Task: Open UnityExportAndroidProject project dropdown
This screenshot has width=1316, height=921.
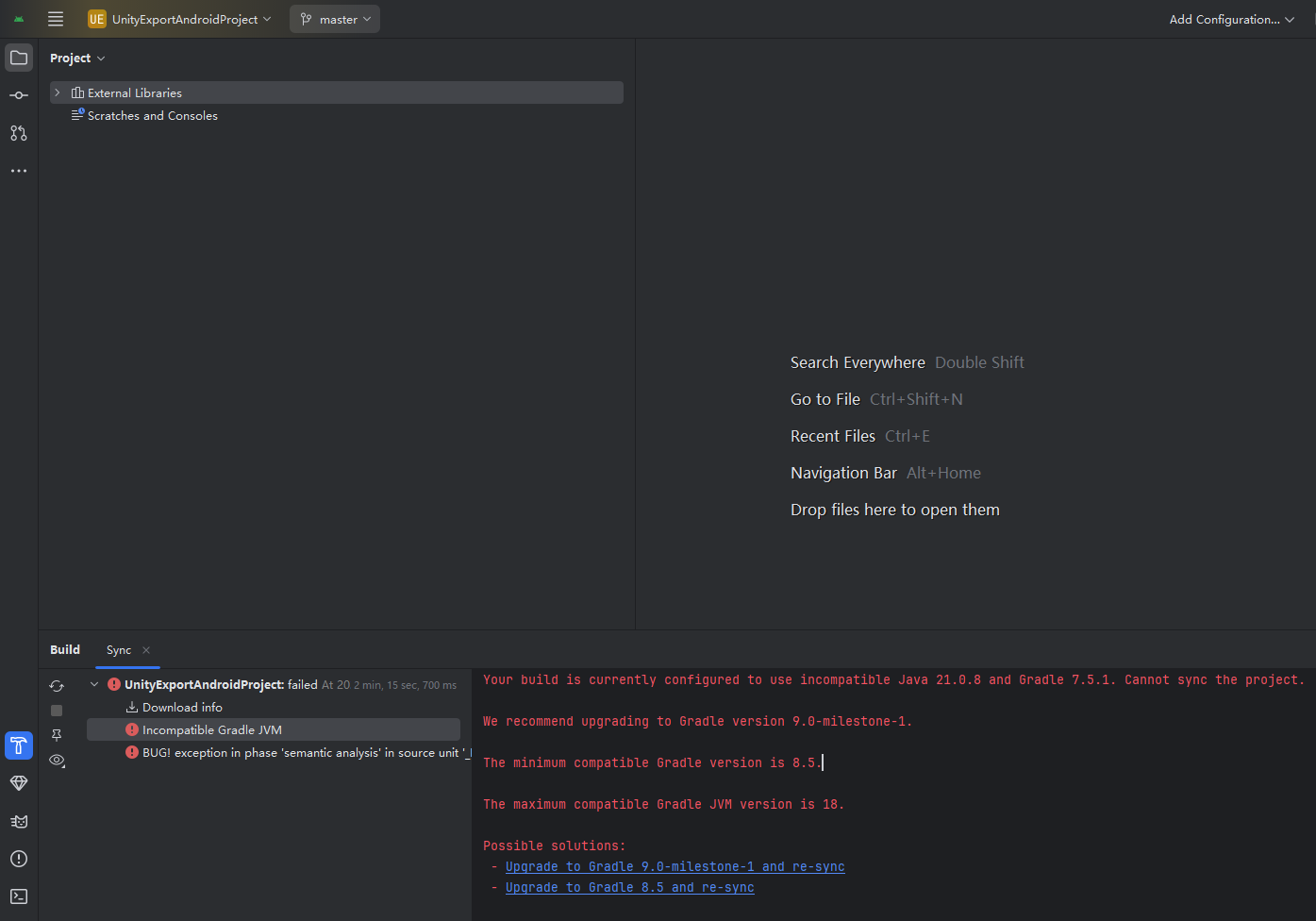Action: click(179, 19)
